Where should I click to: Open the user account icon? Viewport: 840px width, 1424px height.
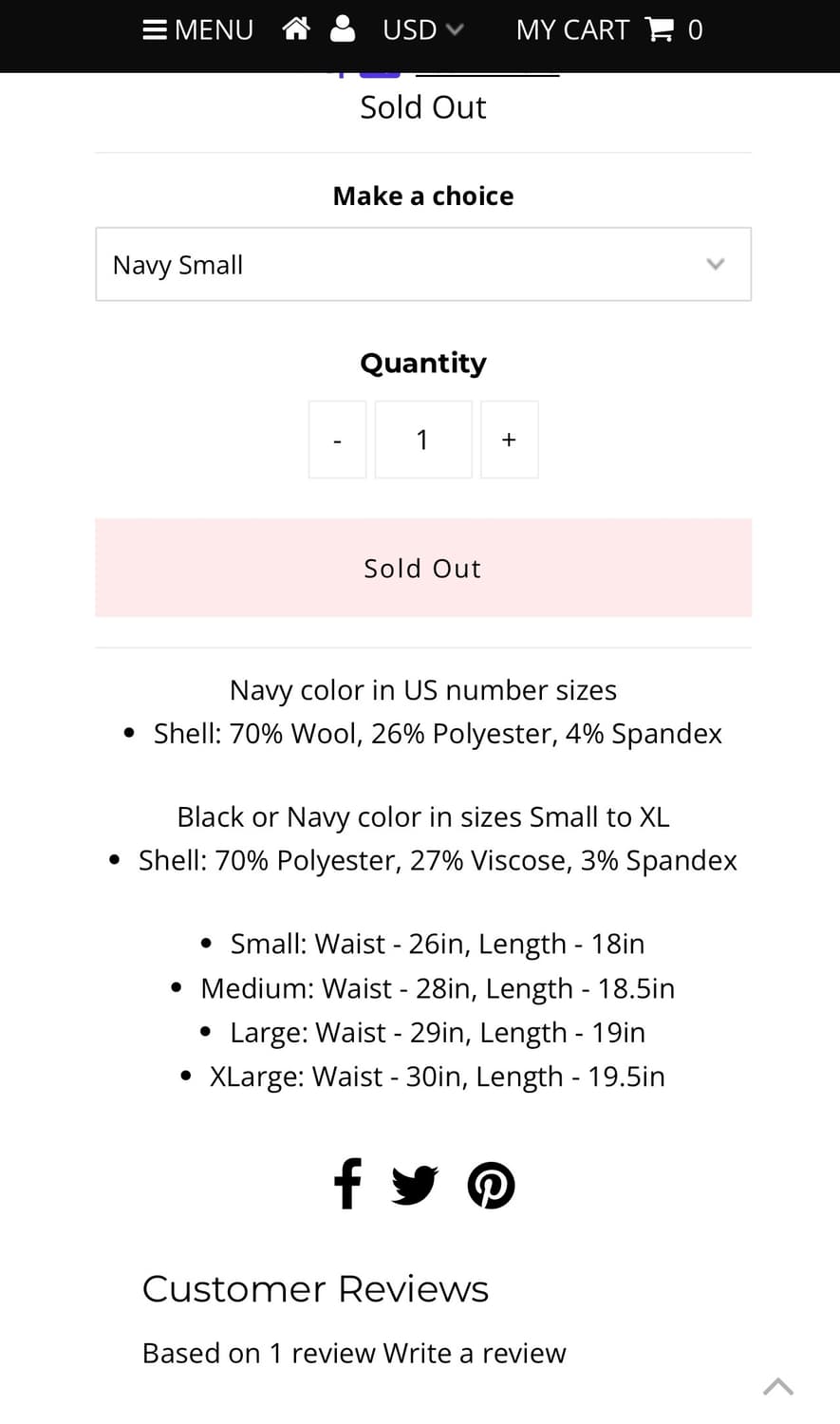point(343,30)
